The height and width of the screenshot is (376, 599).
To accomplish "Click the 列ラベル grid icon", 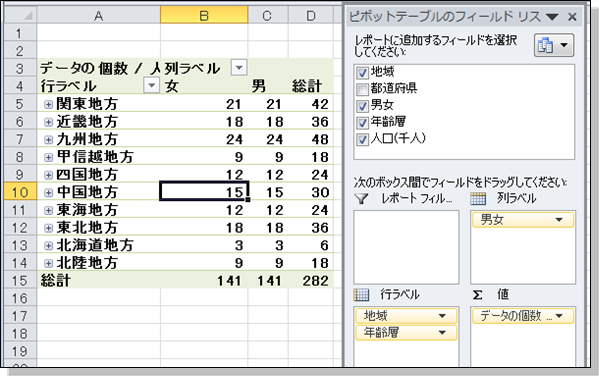I will coord(478,198).
